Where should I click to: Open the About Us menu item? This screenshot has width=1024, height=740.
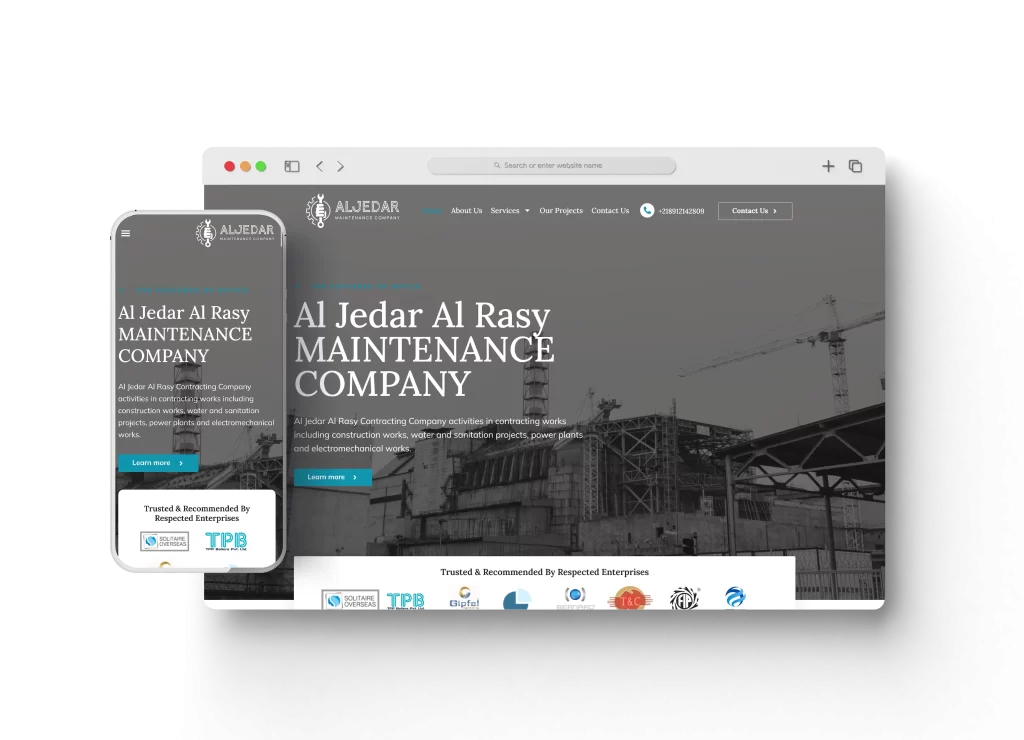466,211
